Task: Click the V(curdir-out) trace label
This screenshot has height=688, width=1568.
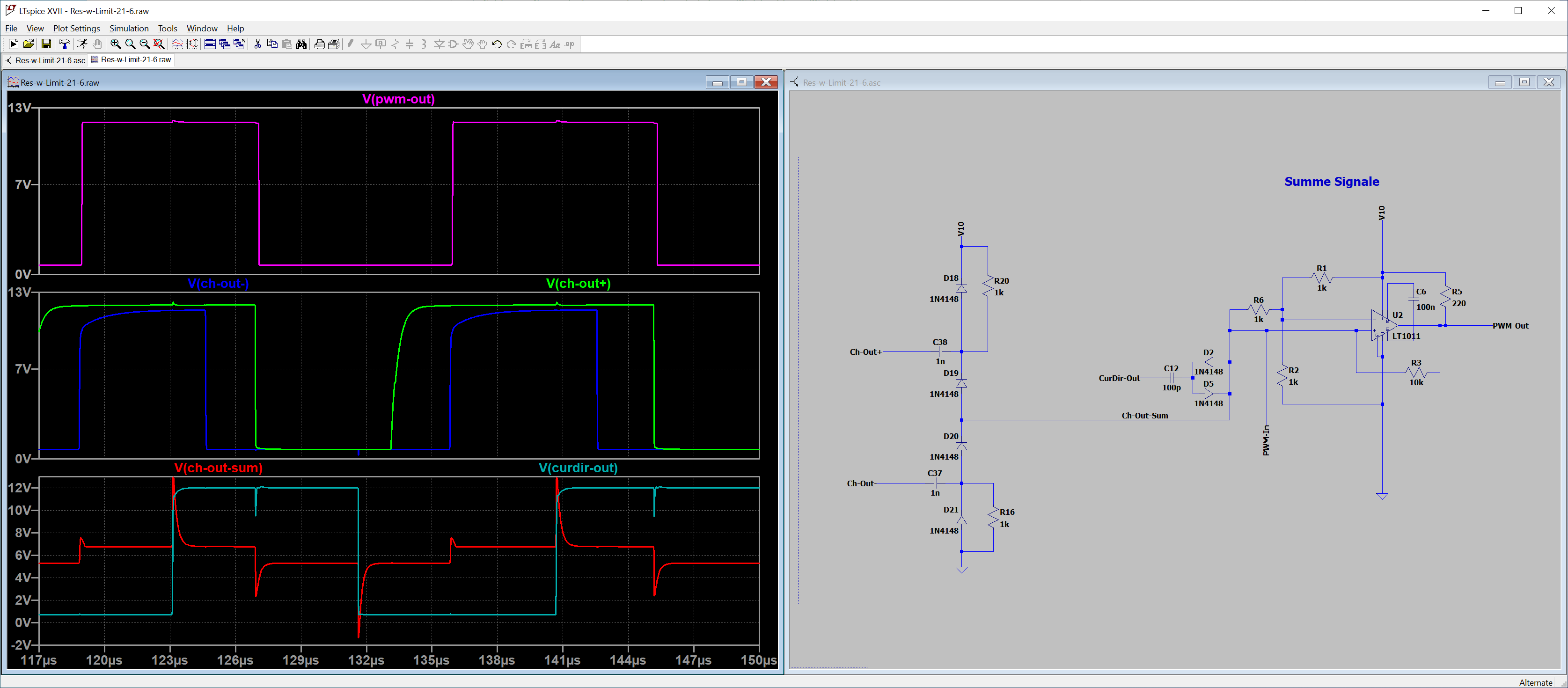Action: tap(578, 468)
